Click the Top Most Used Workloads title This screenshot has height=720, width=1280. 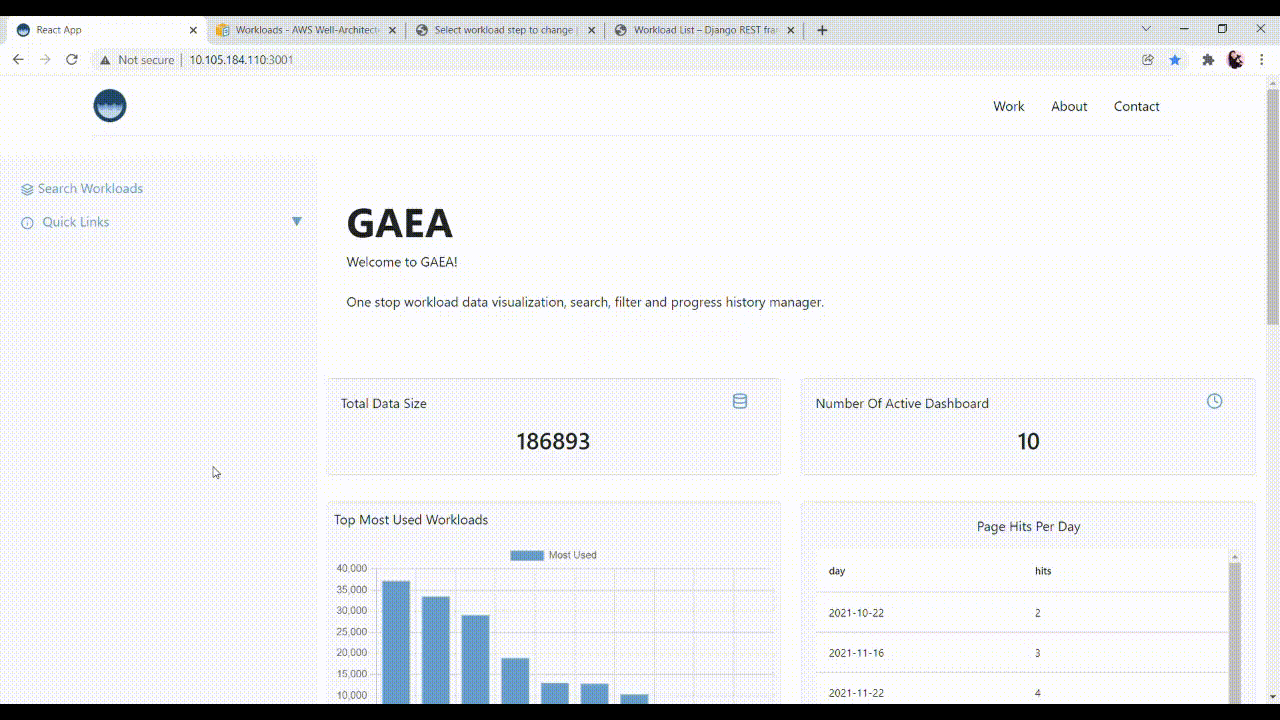[411, 520]
